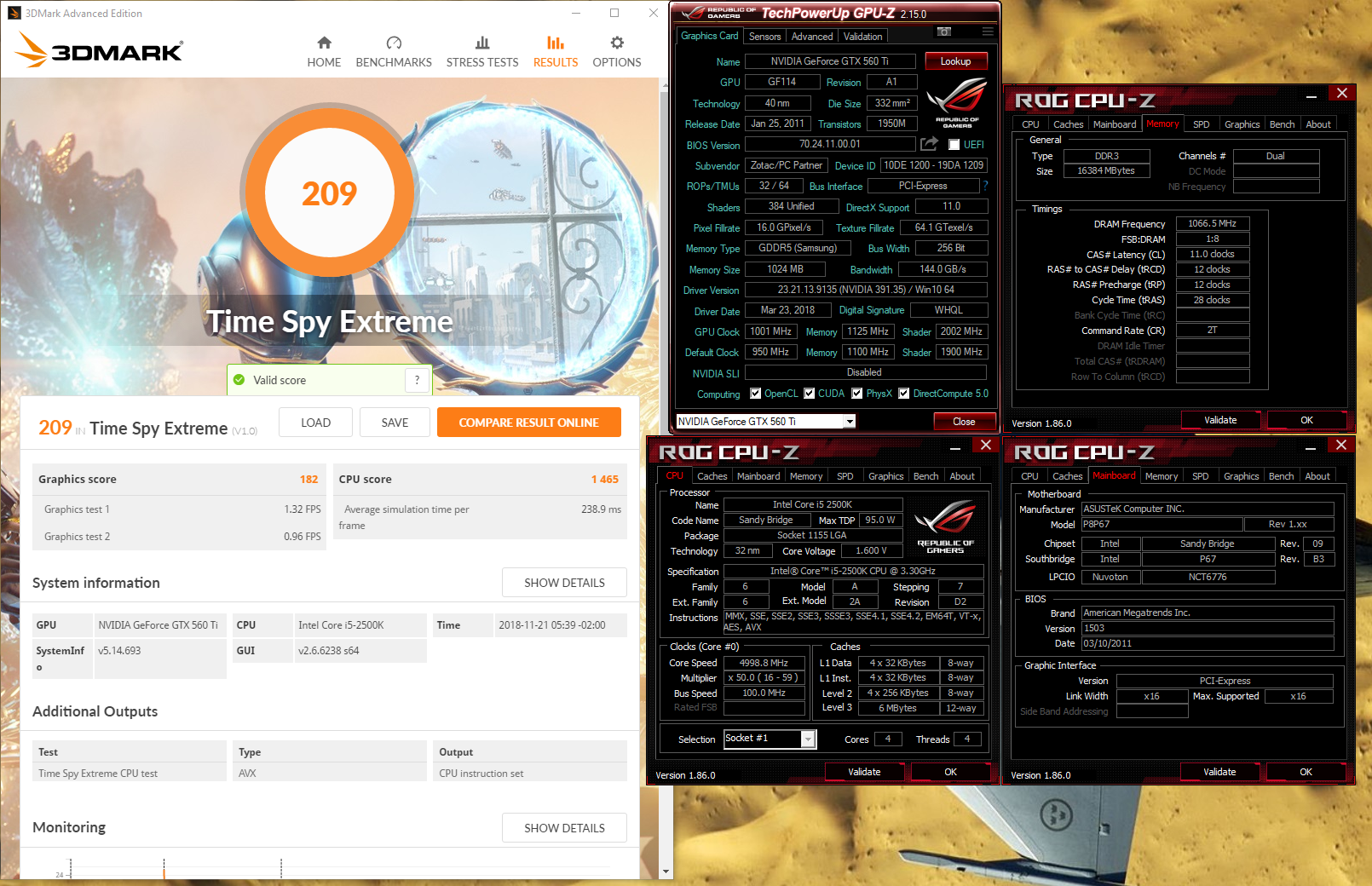Open Caches tab in processor CPU-Z window
Image resolution: width=1372 pixels, height=886 pixels.
pyautogui.click(x=712, y=476)
